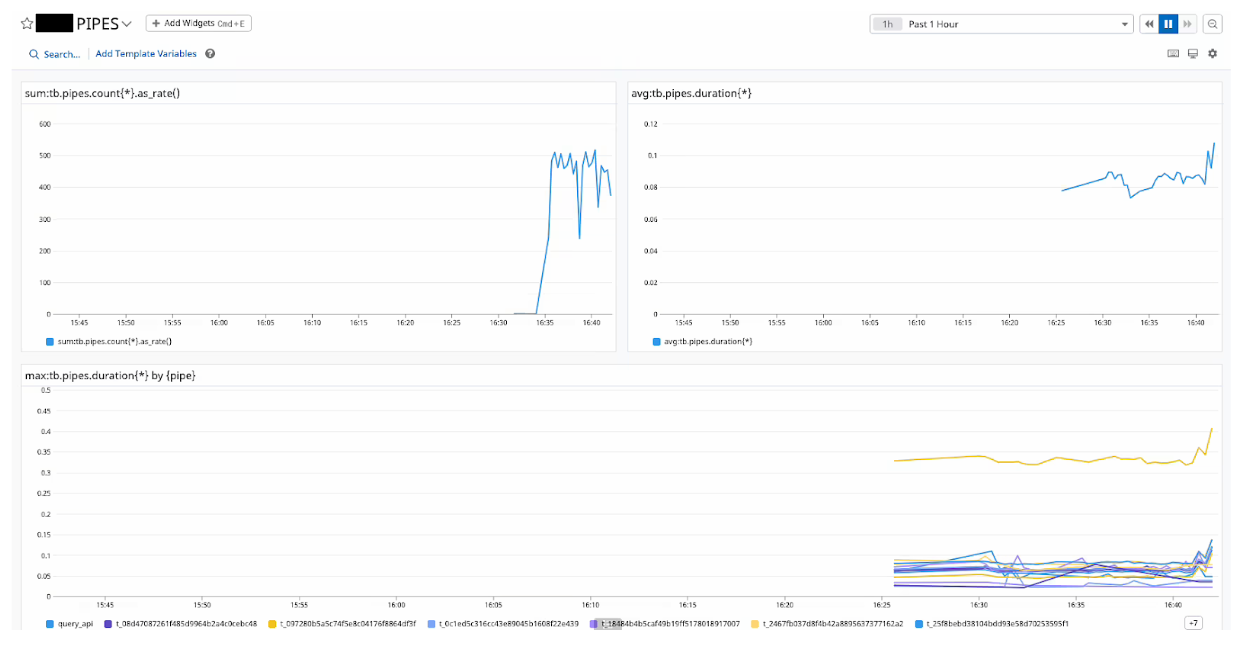
Task: Open the template variables help icon
Action: click(x=210, y=54)
